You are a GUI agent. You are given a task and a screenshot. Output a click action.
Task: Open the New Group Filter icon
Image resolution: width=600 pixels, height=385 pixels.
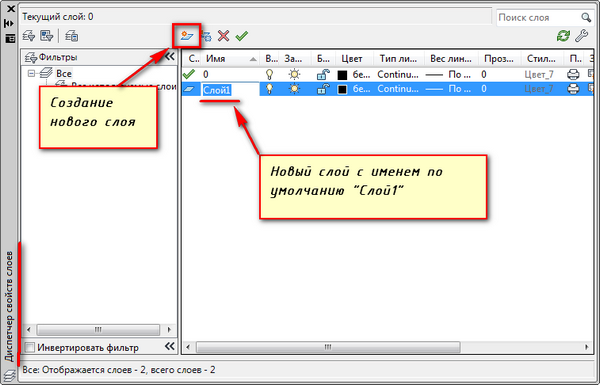47,36
